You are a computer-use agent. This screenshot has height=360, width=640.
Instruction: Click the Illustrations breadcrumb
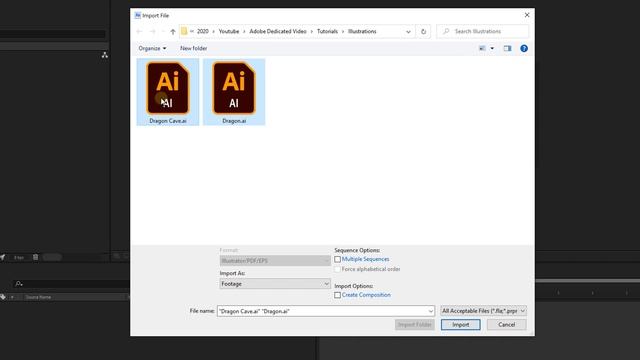coord(362,31)
